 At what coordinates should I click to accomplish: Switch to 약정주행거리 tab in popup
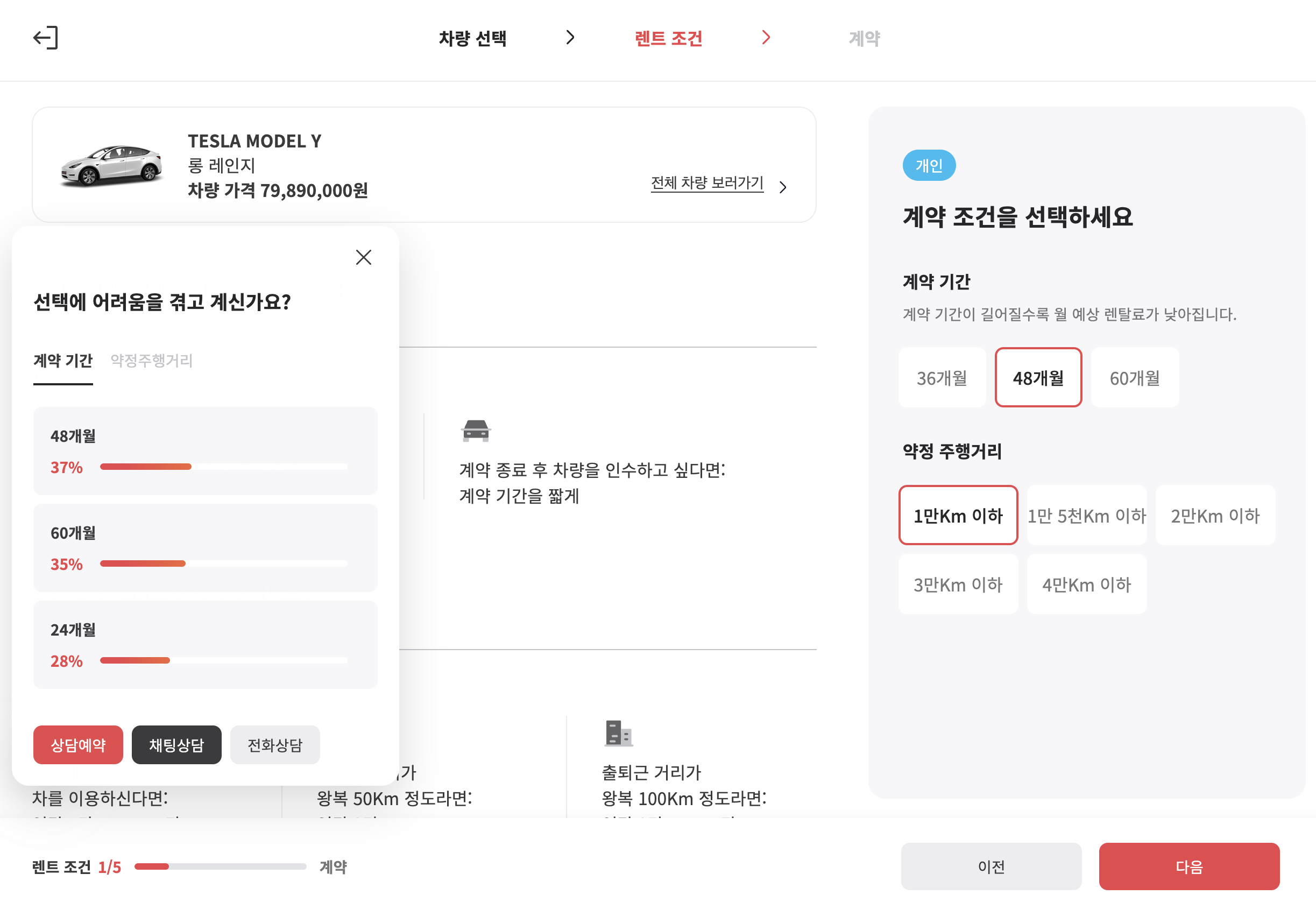151,361
